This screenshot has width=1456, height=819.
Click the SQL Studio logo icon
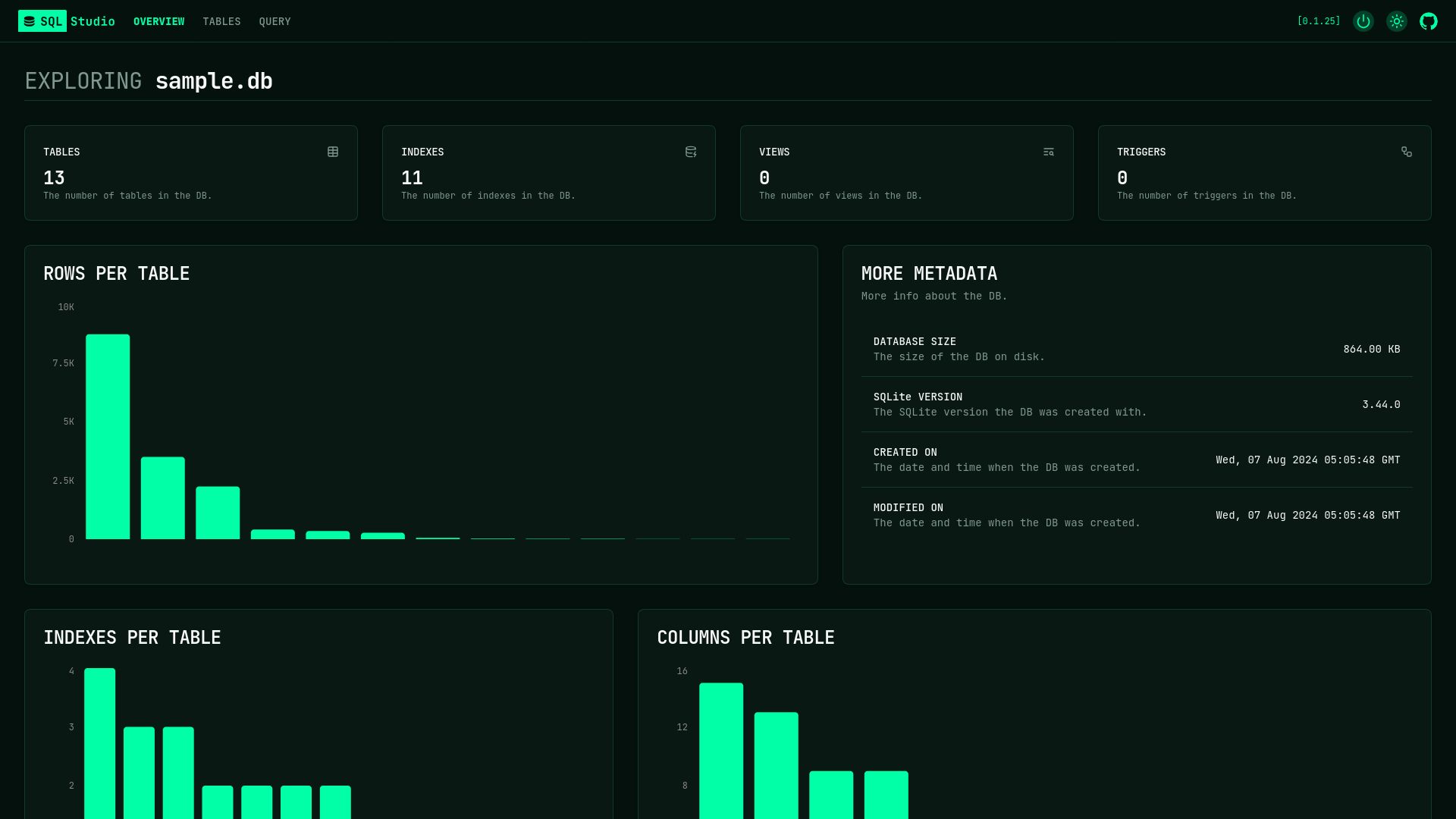coord(30,21)
